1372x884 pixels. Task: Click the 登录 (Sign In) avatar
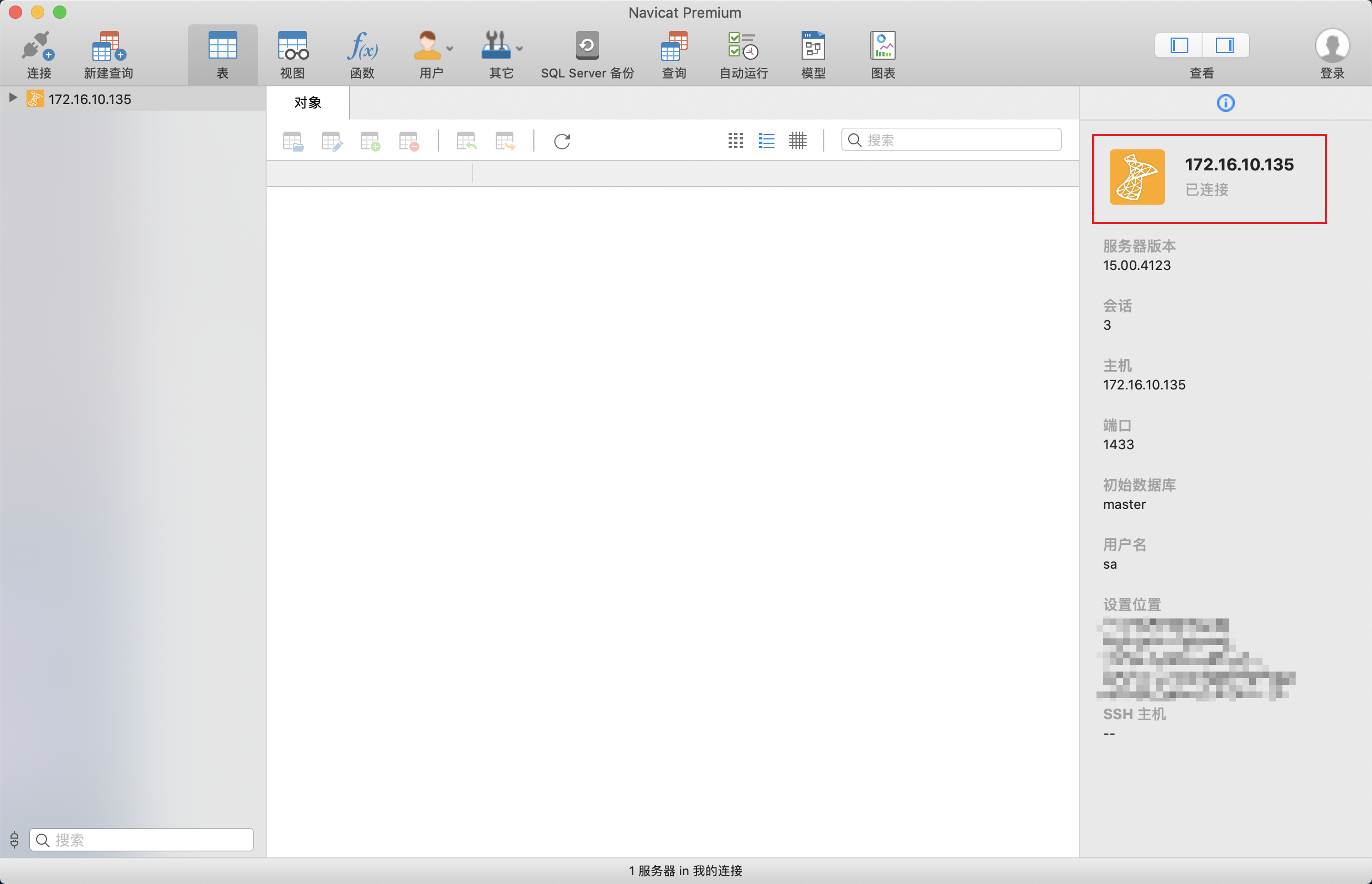[1332, 46]
